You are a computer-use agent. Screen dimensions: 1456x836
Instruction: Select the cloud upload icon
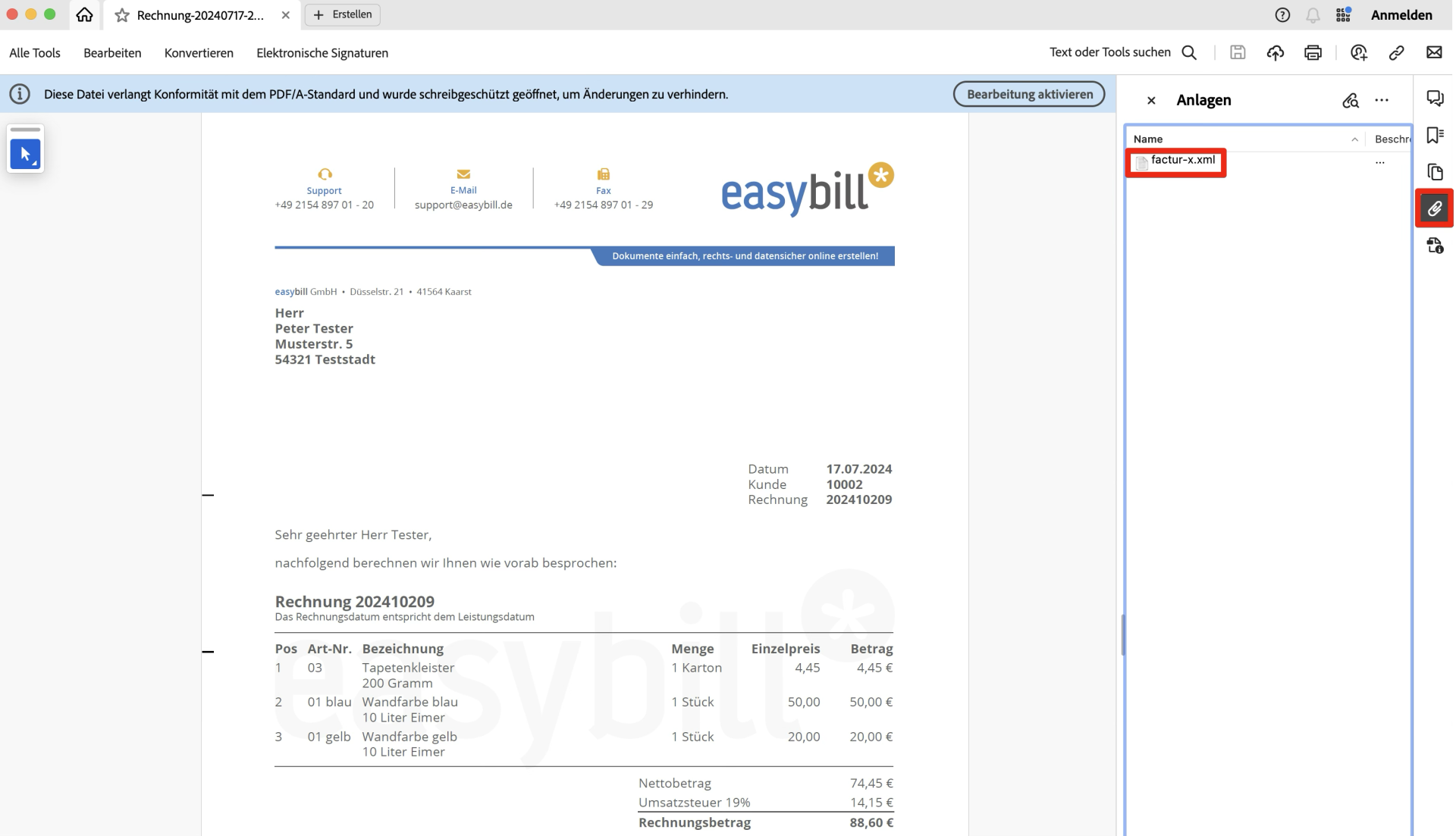click(x=1276, y=52)
